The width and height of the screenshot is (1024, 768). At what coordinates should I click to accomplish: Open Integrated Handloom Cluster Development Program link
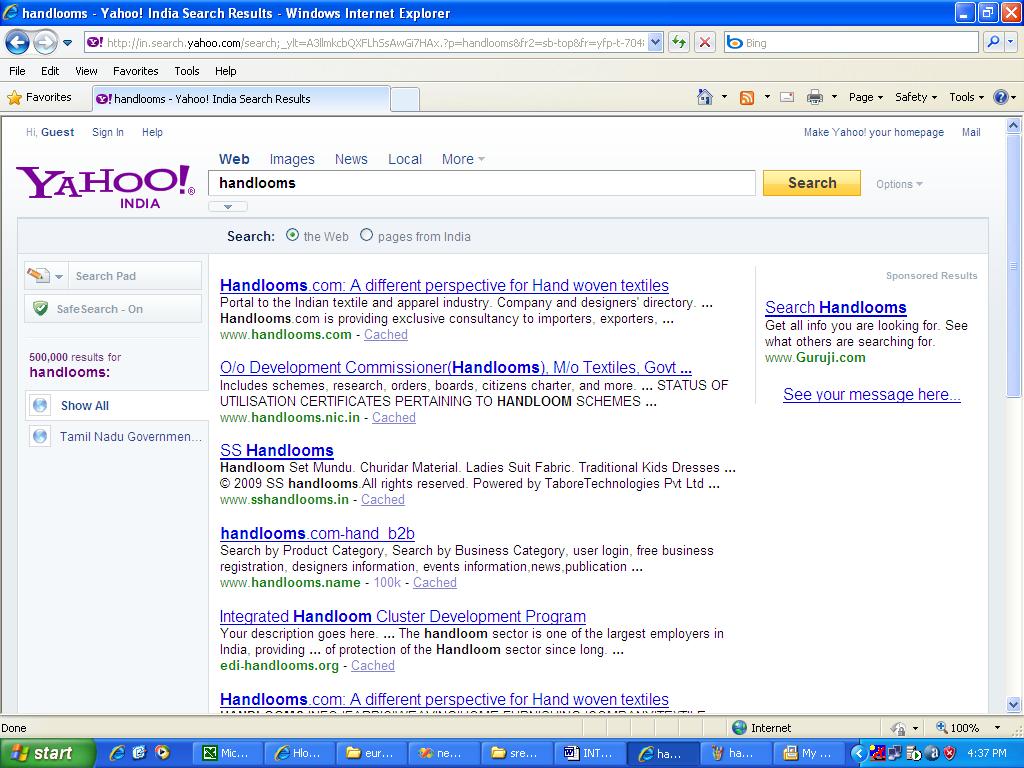pos(402,616)
